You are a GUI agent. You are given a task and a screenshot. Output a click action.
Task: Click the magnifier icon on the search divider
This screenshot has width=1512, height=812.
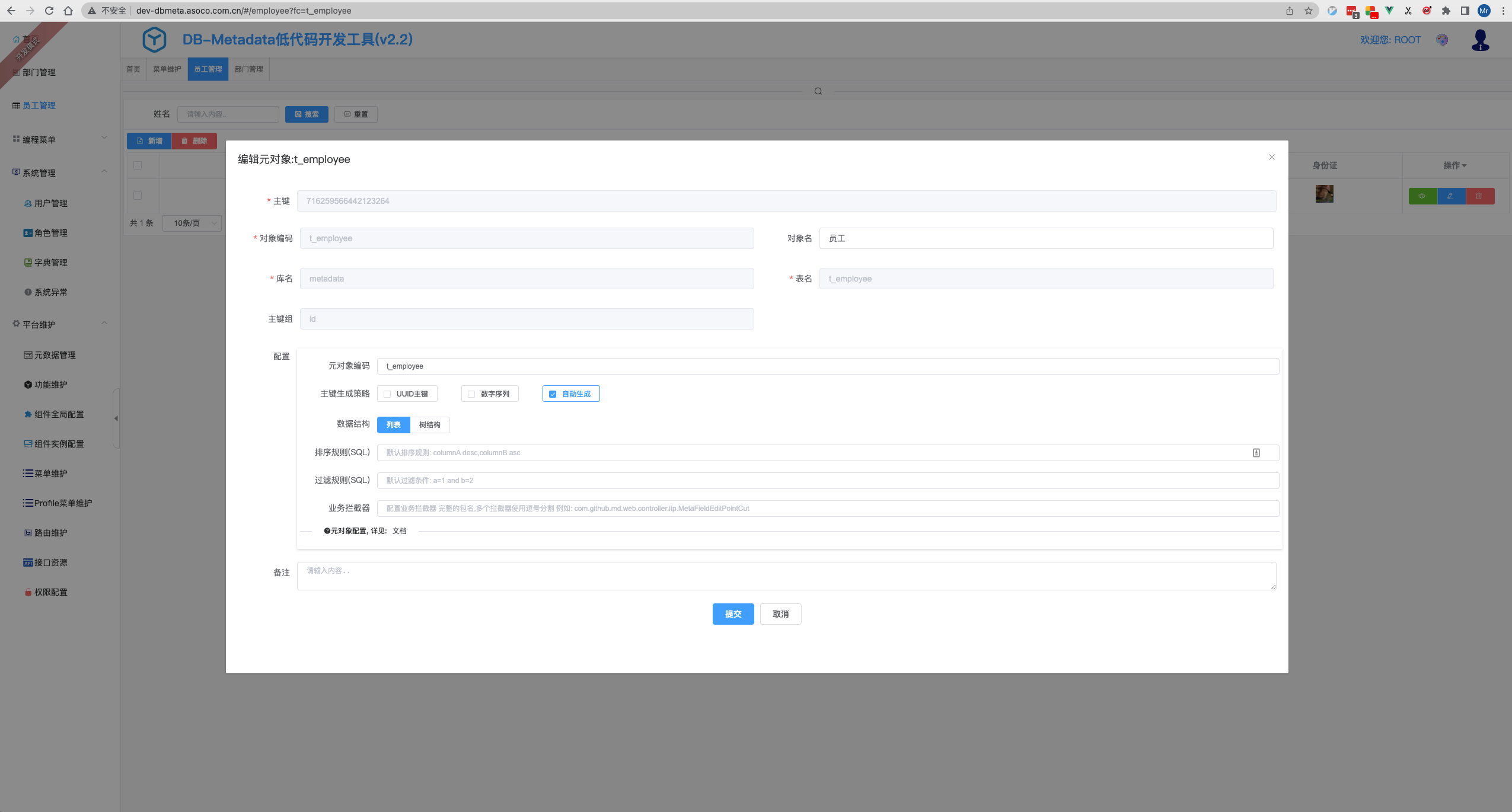coord(818,91)
